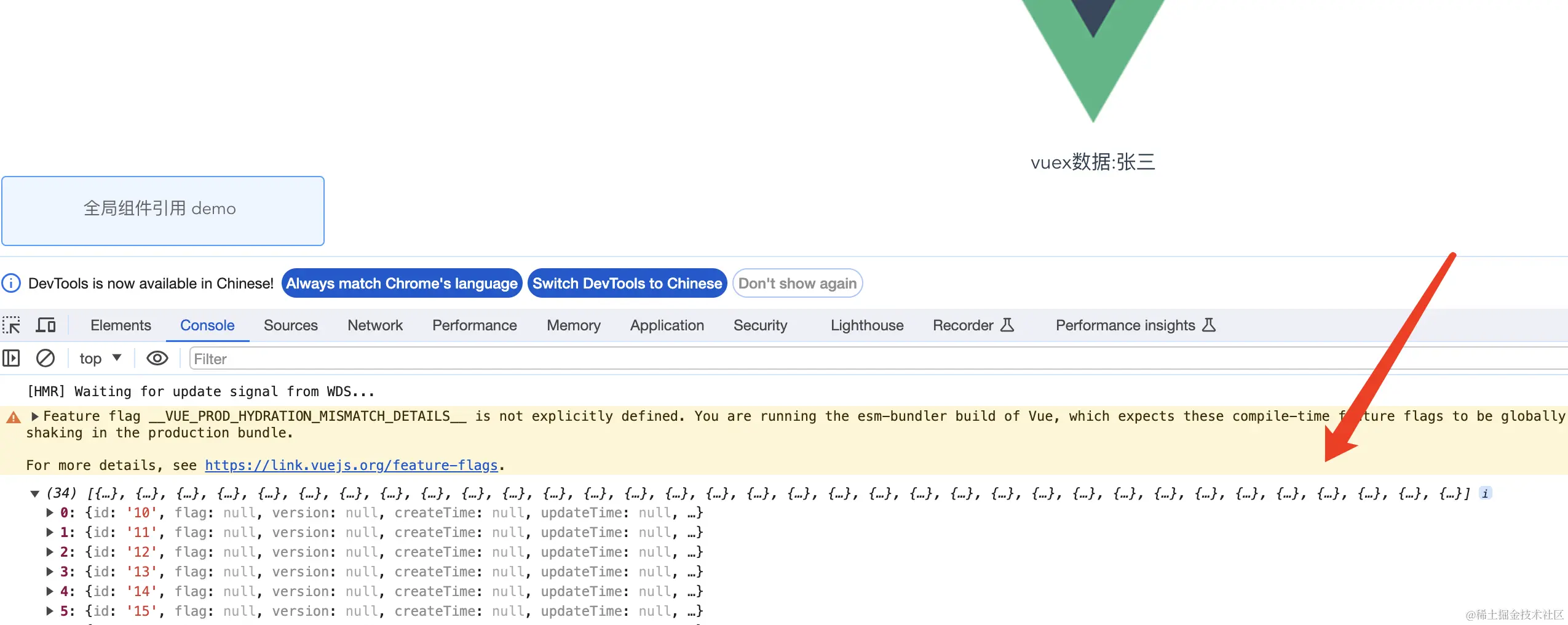Image resolution: width=1568 pixels, height=625 pixels.
Task: Click the DevTools is now available in Chinese text
Action: [x=151, y=283]
